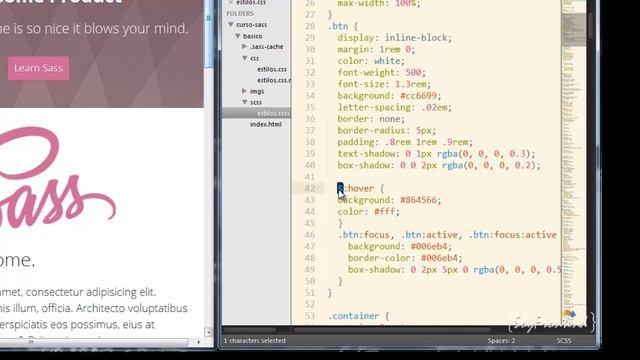Screen dimensions: 640x360
Task: Expand the imgs folder arrow
Action: pos(244,91)
